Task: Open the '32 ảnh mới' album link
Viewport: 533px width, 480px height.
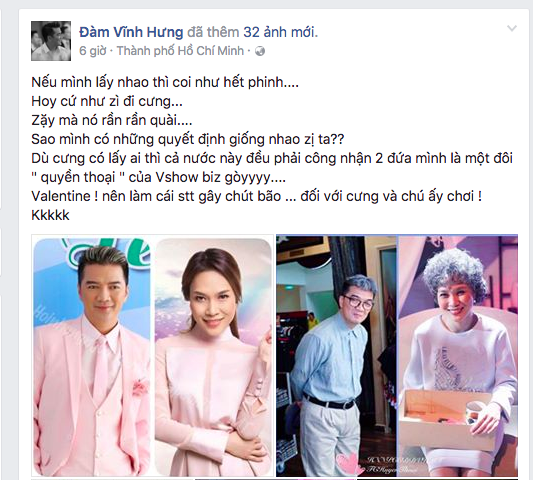Action: pyautogui.click(x=280, y=32)
